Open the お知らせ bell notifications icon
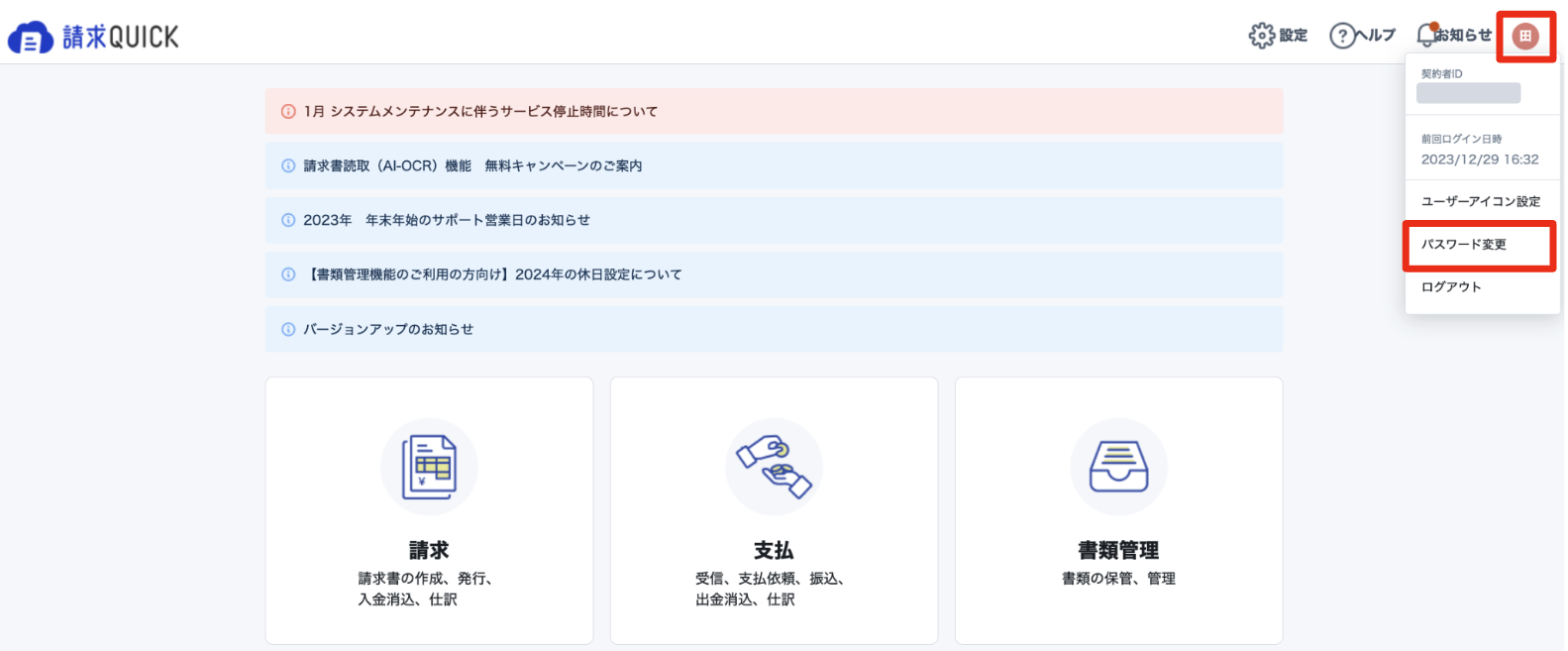 point(1426,35)
